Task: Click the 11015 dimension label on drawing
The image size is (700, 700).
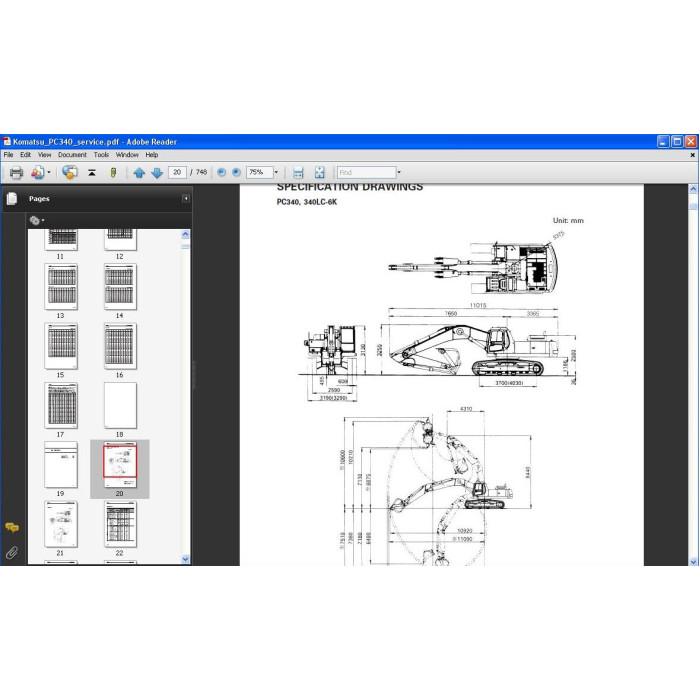Action: tap(478, 305)
